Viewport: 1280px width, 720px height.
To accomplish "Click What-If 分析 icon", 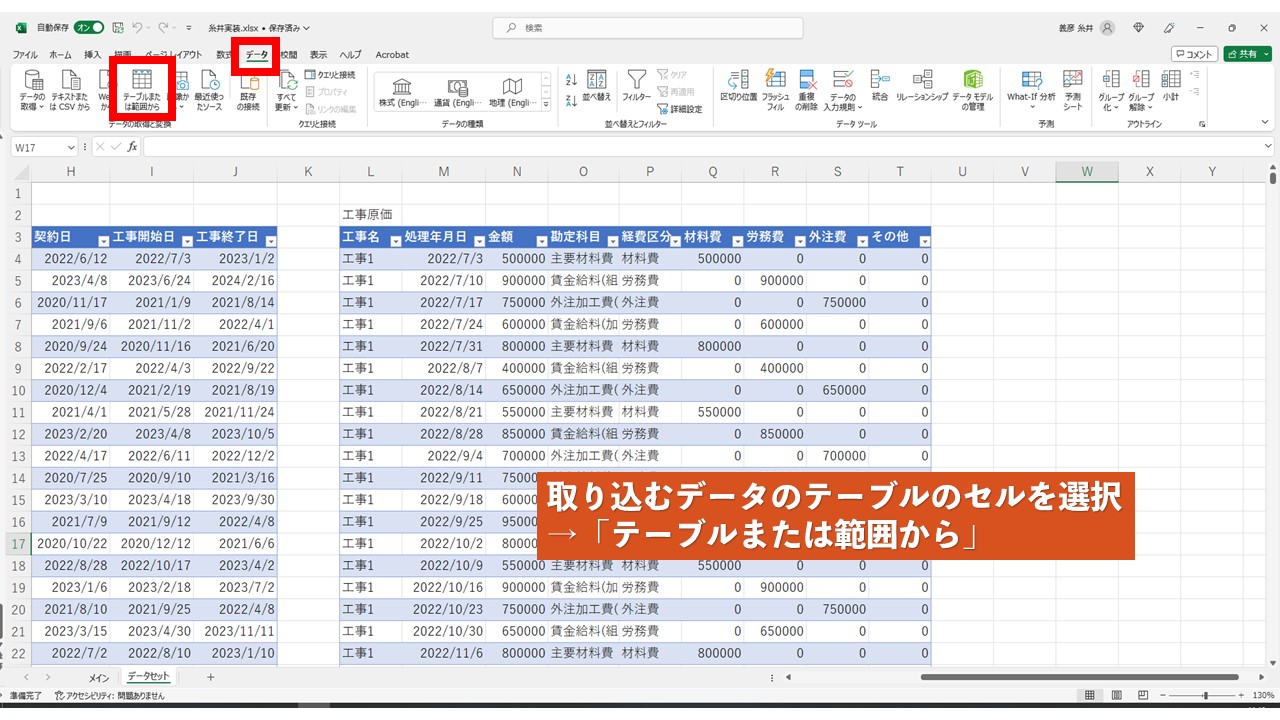I will [1031, 79].
